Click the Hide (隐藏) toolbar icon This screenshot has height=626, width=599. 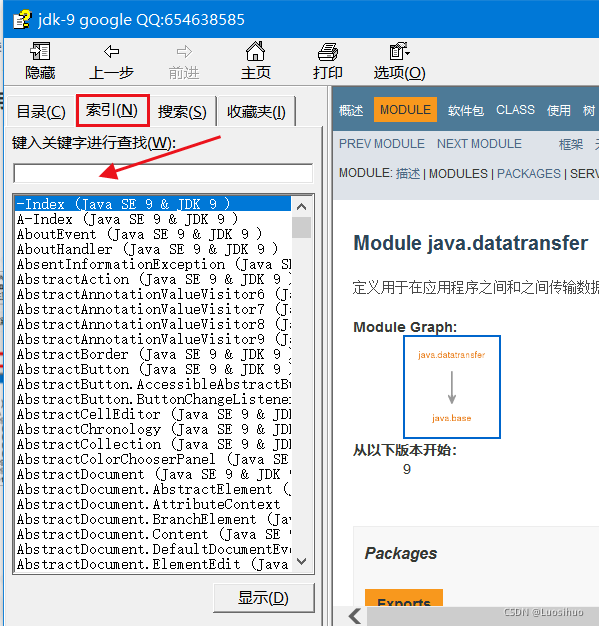40,52
